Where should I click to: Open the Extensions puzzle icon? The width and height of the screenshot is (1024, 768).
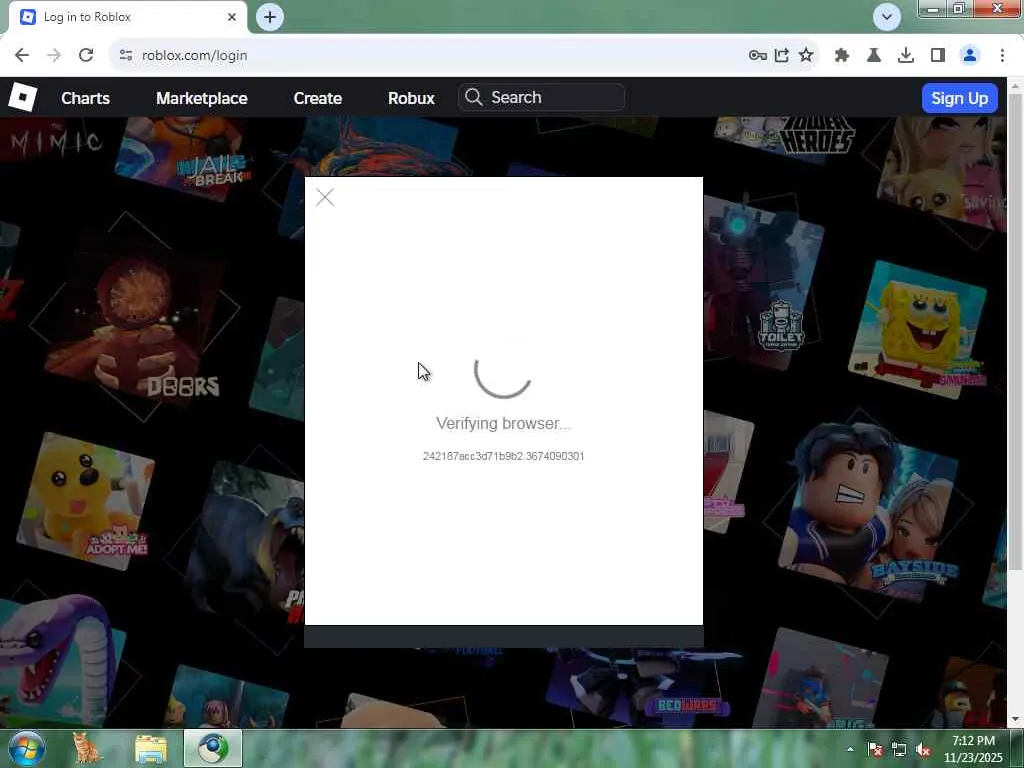[842, 56]
